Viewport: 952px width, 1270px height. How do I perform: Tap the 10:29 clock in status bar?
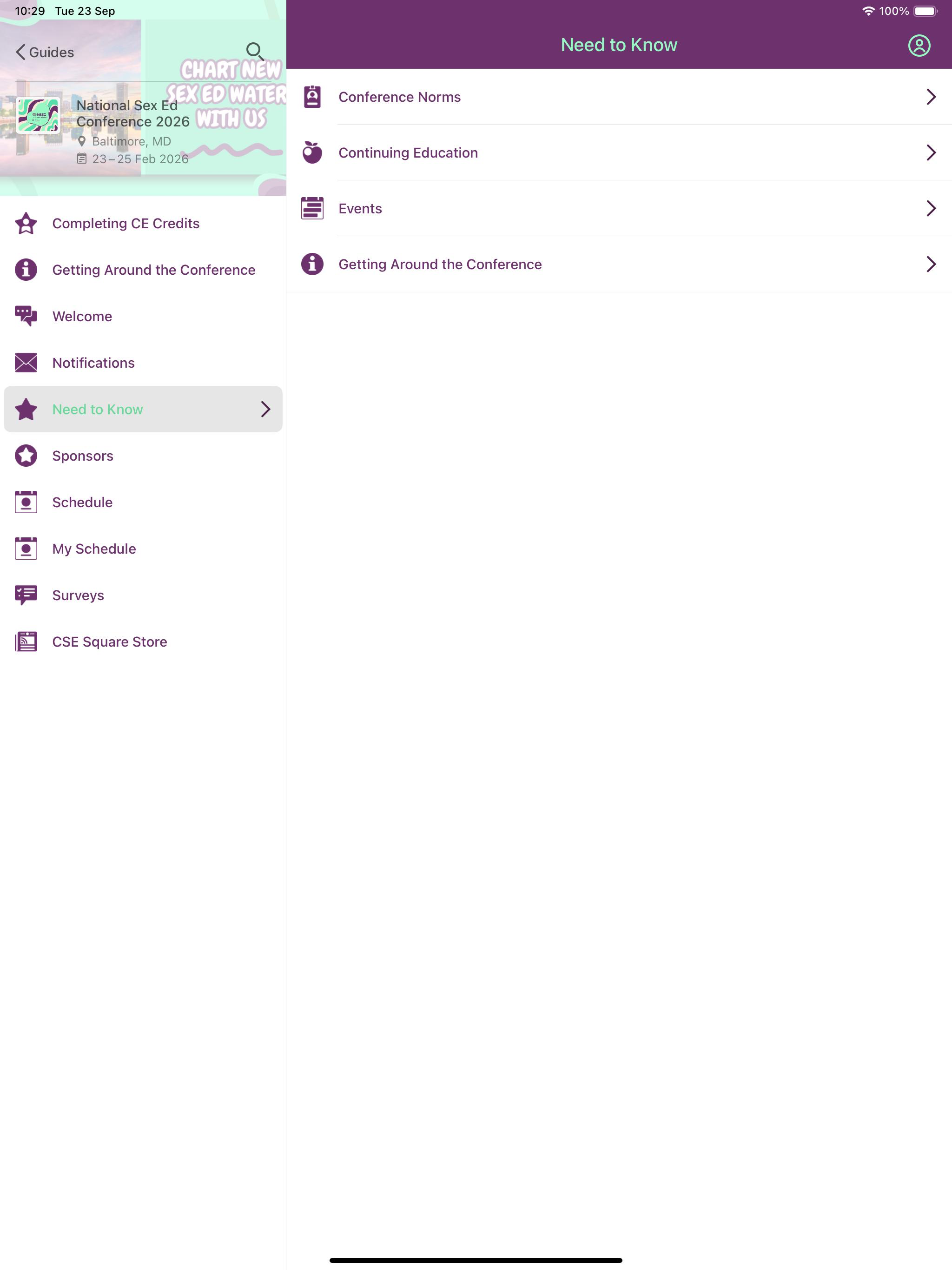click(x=30, y=11)
